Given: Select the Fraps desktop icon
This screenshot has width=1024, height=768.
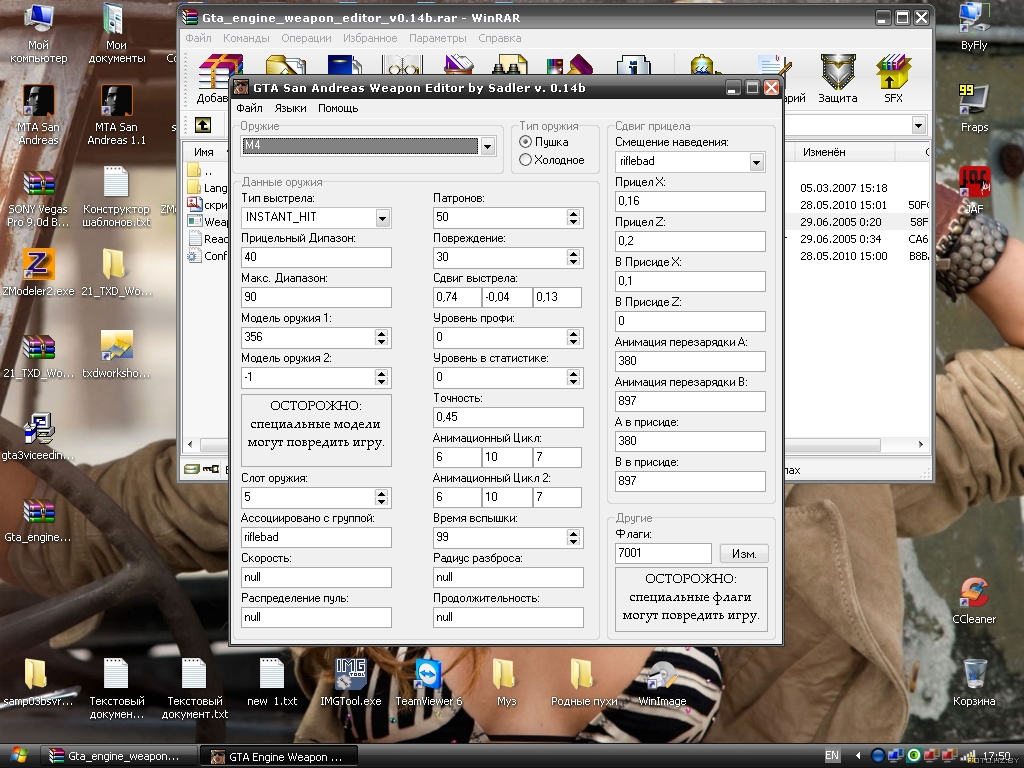Looking at the screenshot, I should (974, 108).
